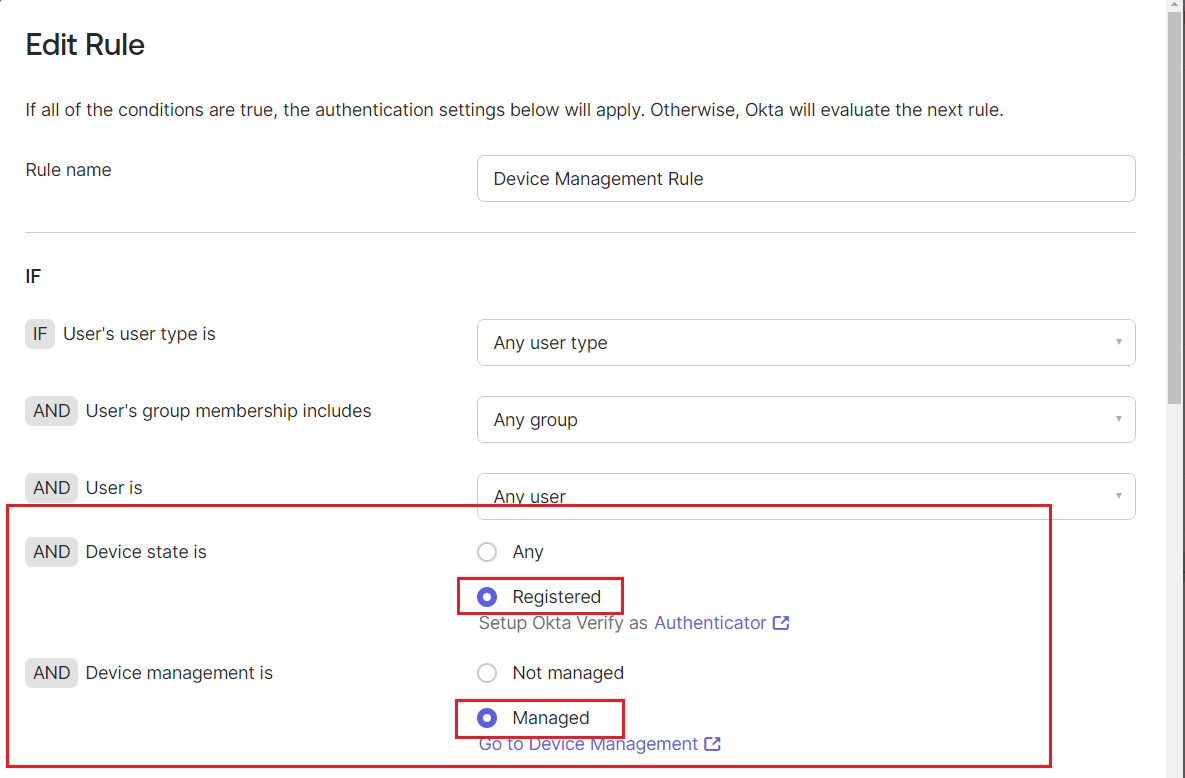The image size is (1185, 778).
Task: Click the vertical scrollbar thumb
Action: click(1175, 200)
